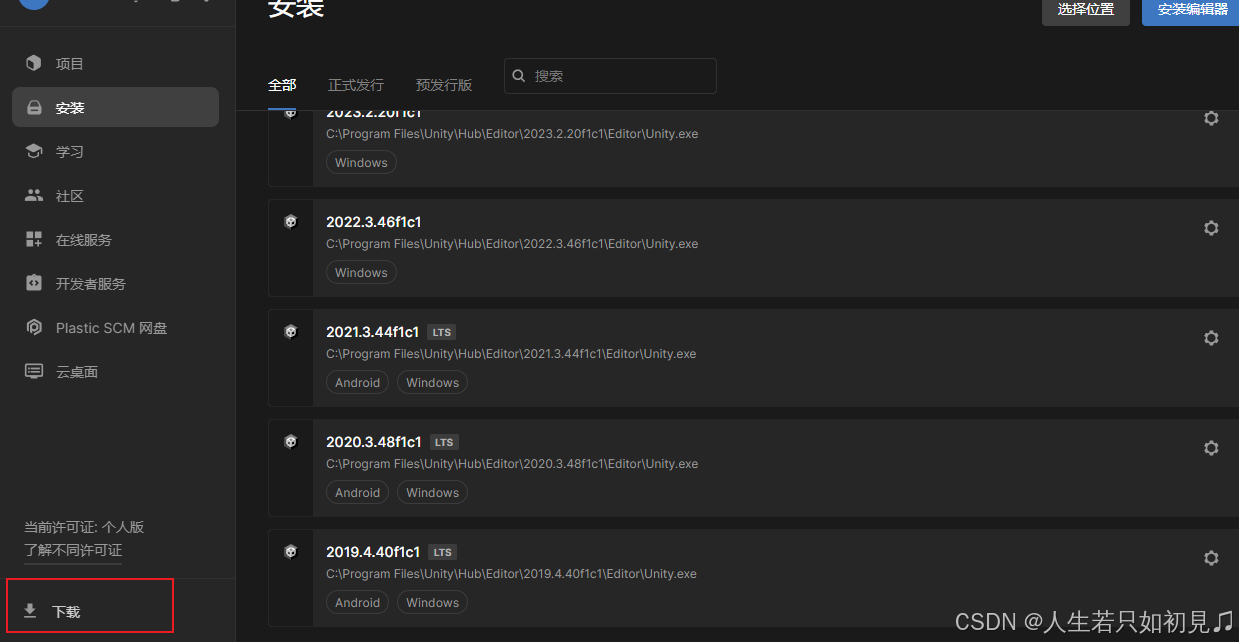Click Android tag under 2021.3.44f1c1
The width and height of the screenshot is (1239, 642).
tap(357, 382)
